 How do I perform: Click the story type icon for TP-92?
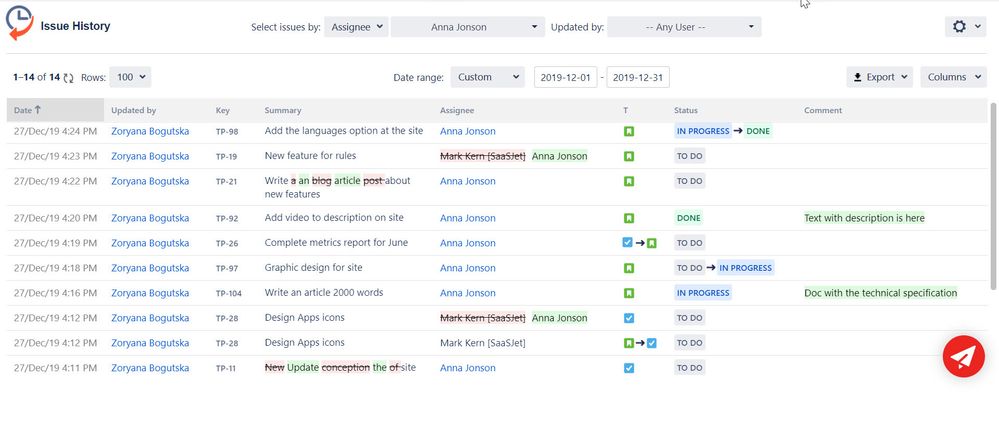[629, 218]
